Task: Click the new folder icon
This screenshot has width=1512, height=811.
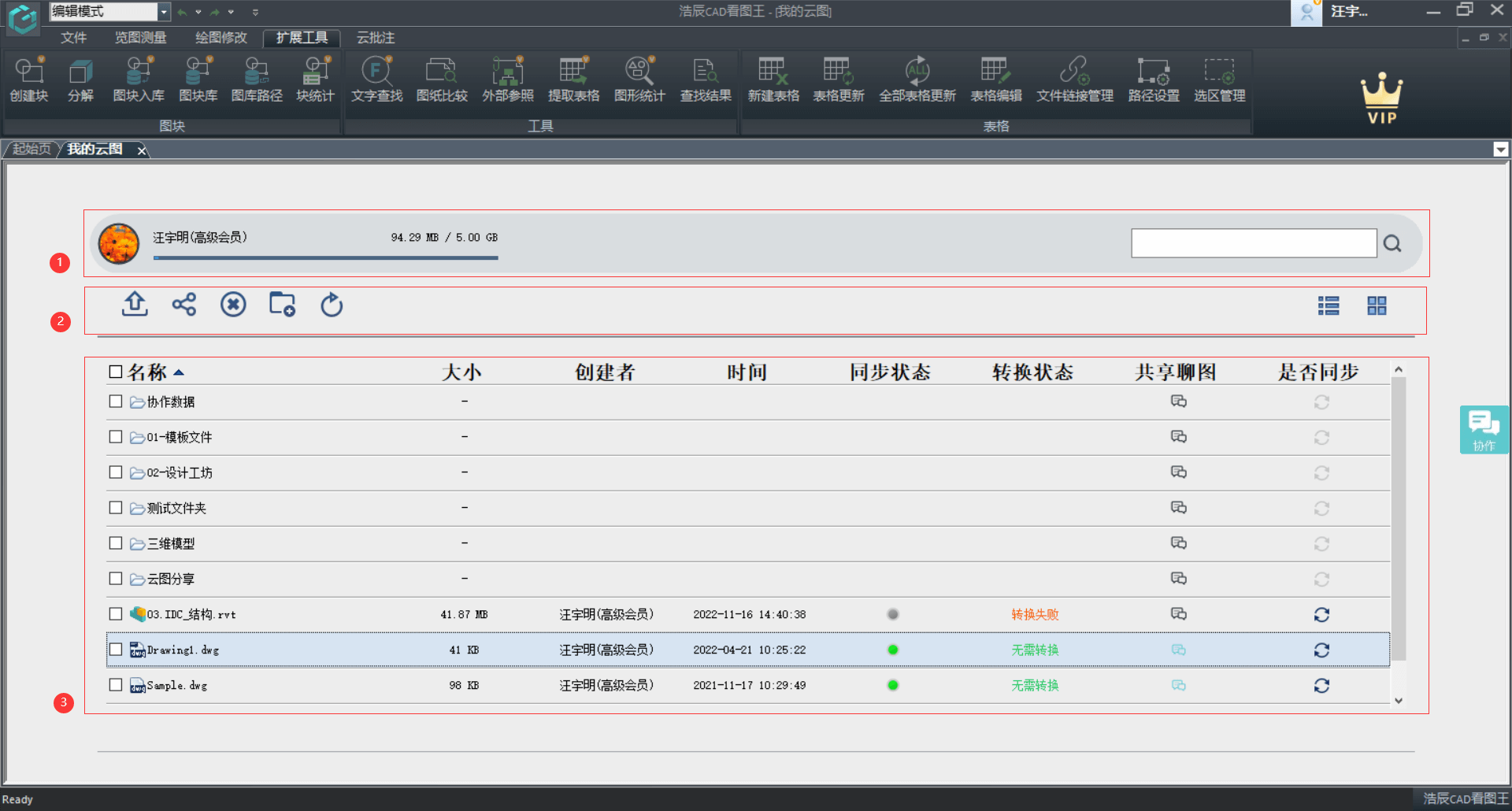Action: tap(282, 304)
